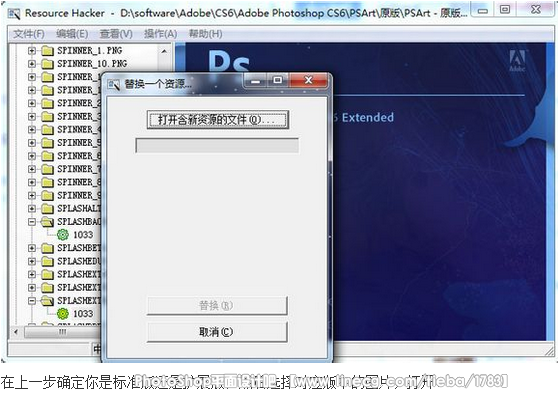Open the 文件(F) menu

tap(29, 34)
